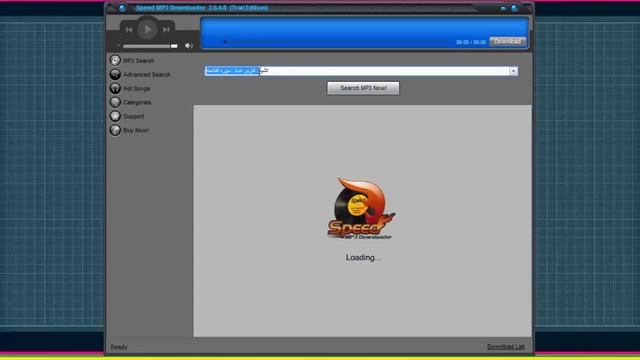This screenshot has width=640, height=360.
Task: Click the Download button beside the timer
Action: (507, 42)
